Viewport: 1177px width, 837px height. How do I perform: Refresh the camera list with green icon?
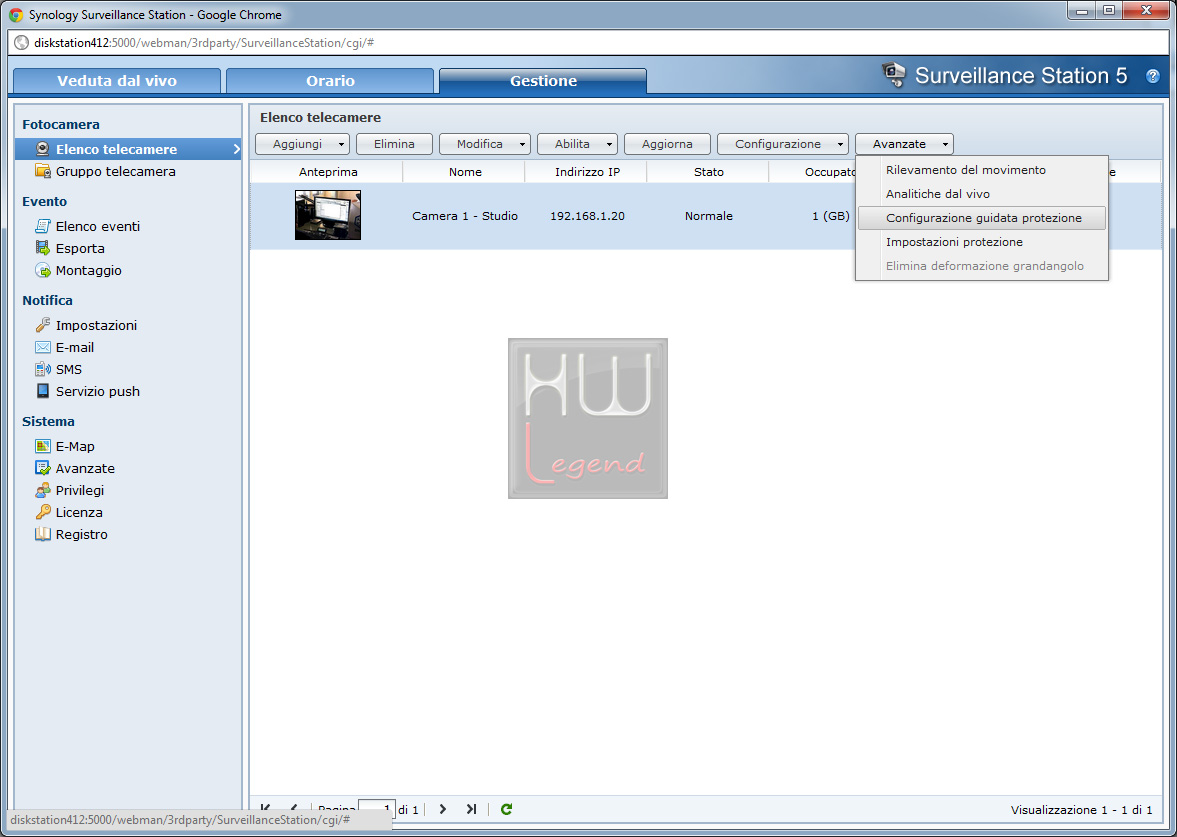click(x=506, y=808)
